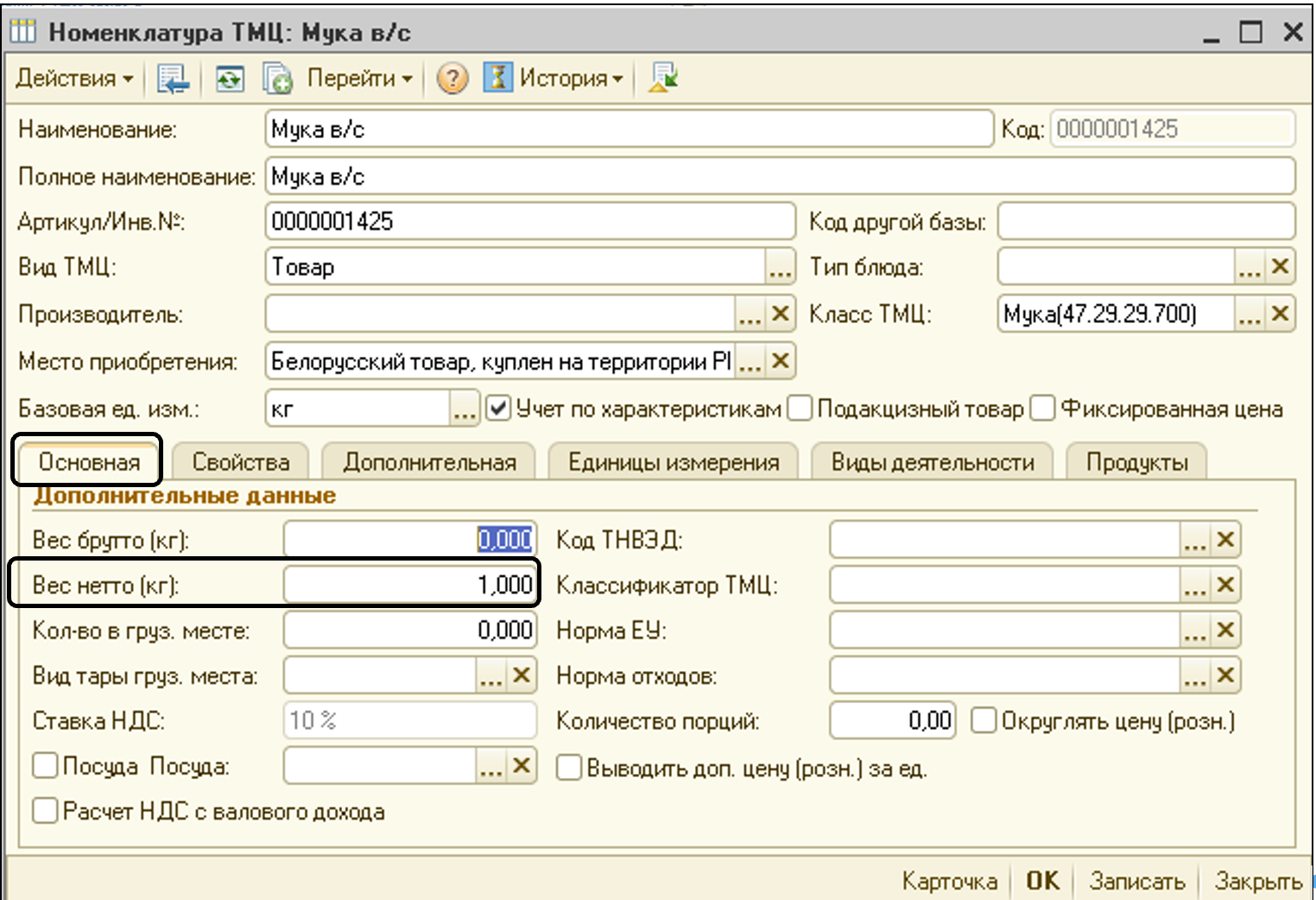The height and width of the screenshot is (900, 1316).
Task: Enable the Подакцизный товар checkbox
Action: click(x=800, y=408)
